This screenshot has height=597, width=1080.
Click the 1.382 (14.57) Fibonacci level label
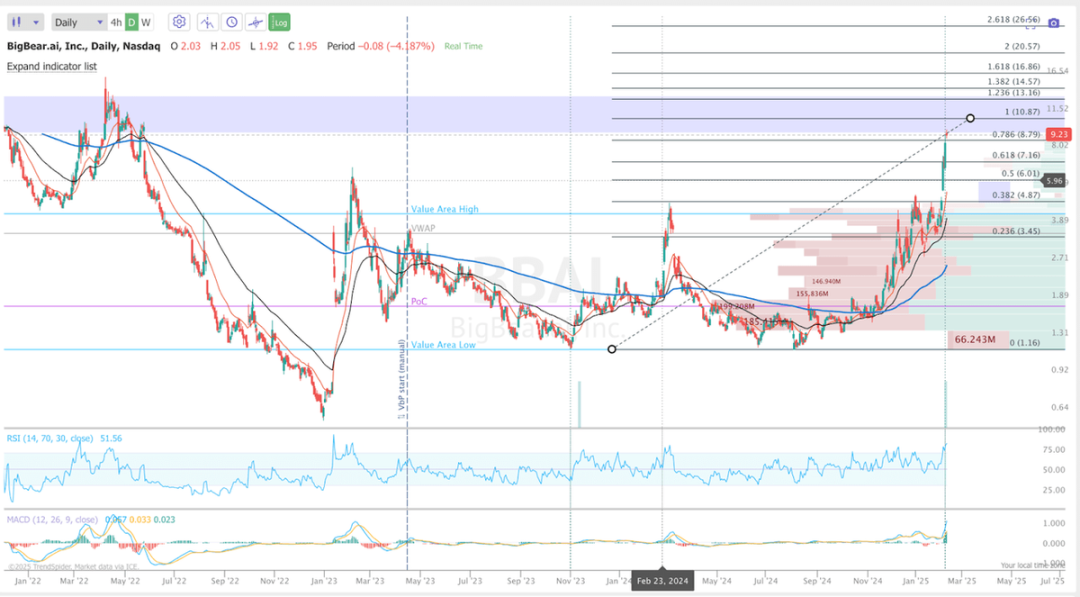(1013, 81)
